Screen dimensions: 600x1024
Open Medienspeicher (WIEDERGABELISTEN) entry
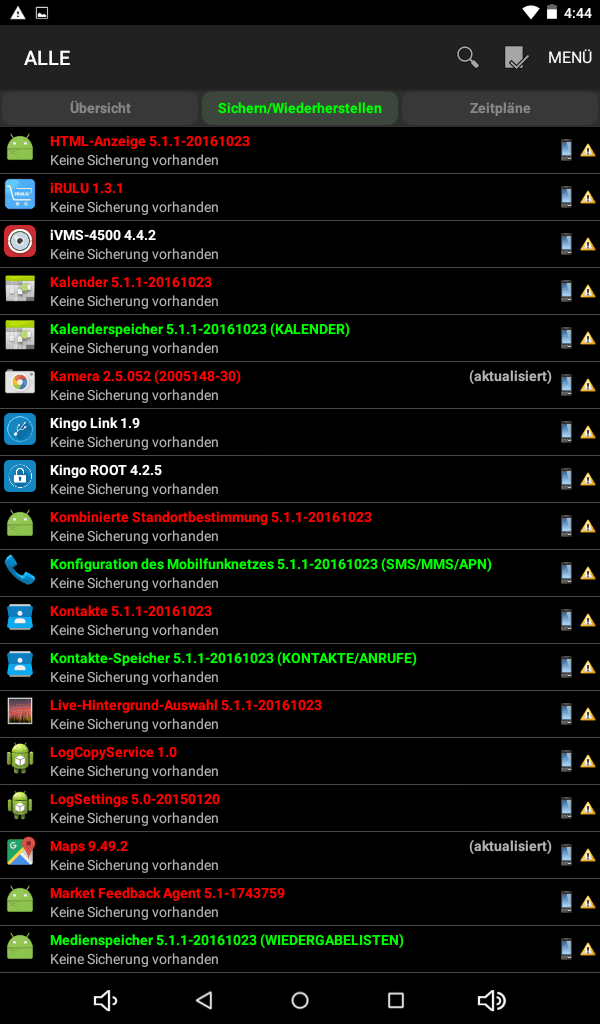click(300, 950)
